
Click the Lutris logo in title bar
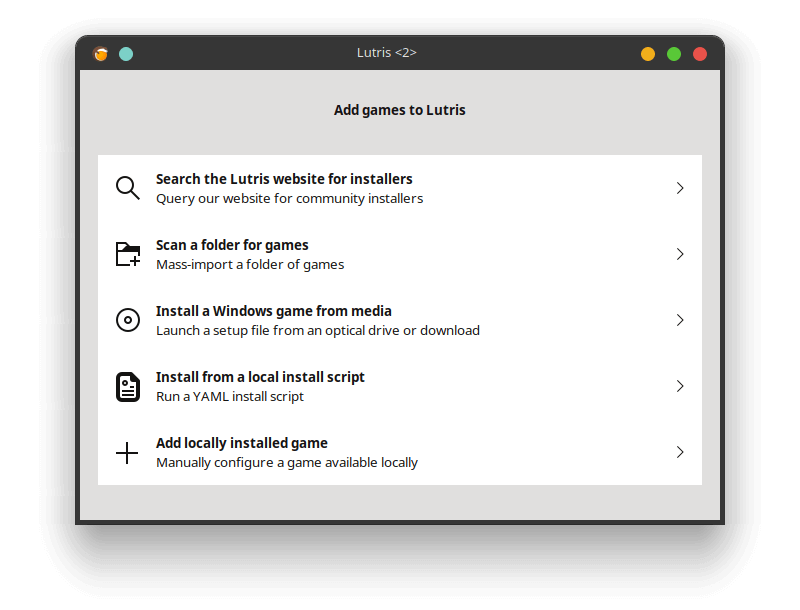click(101, 54)
